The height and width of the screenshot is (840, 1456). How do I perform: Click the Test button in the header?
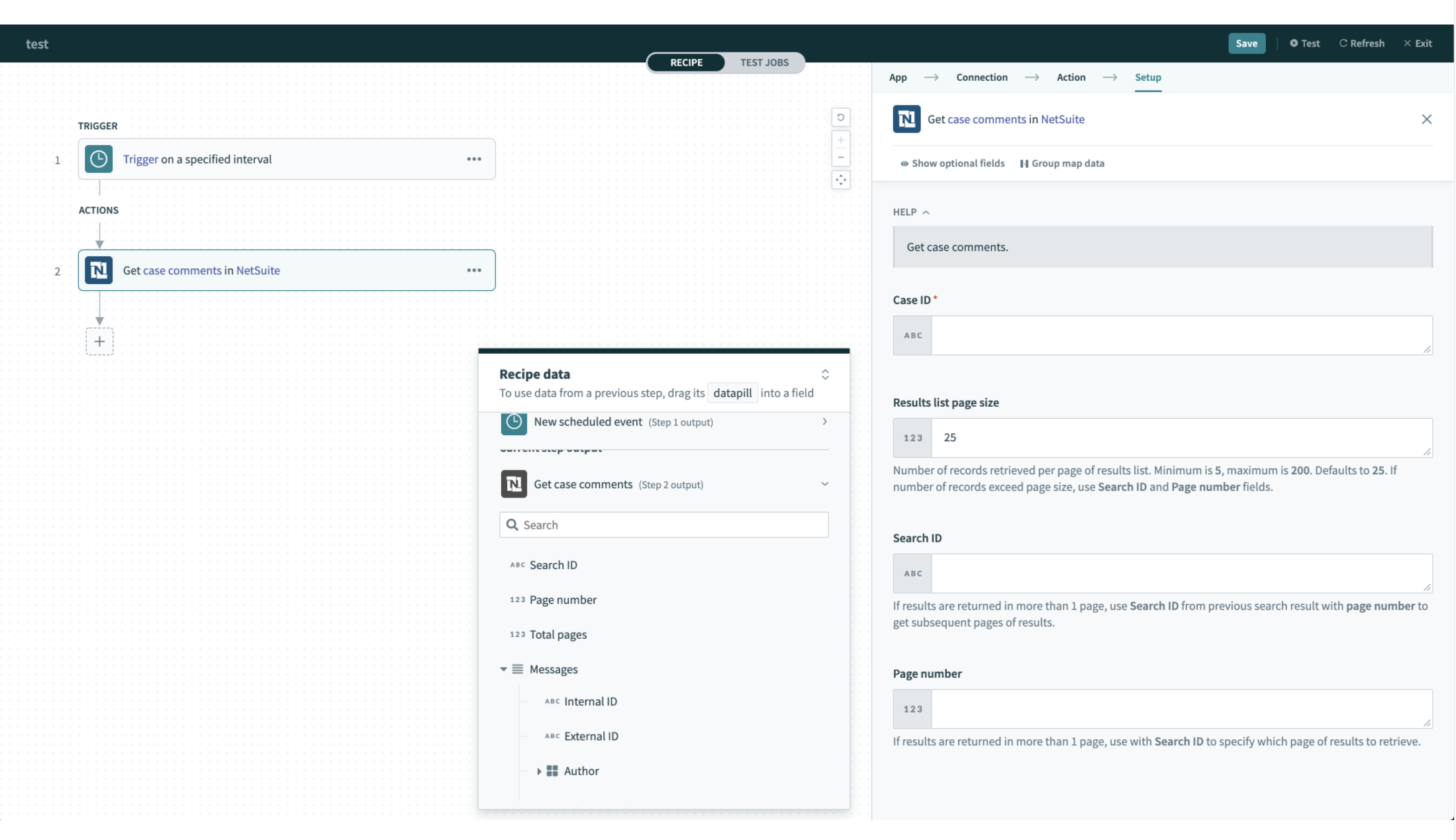click(x=1304, y=44)
